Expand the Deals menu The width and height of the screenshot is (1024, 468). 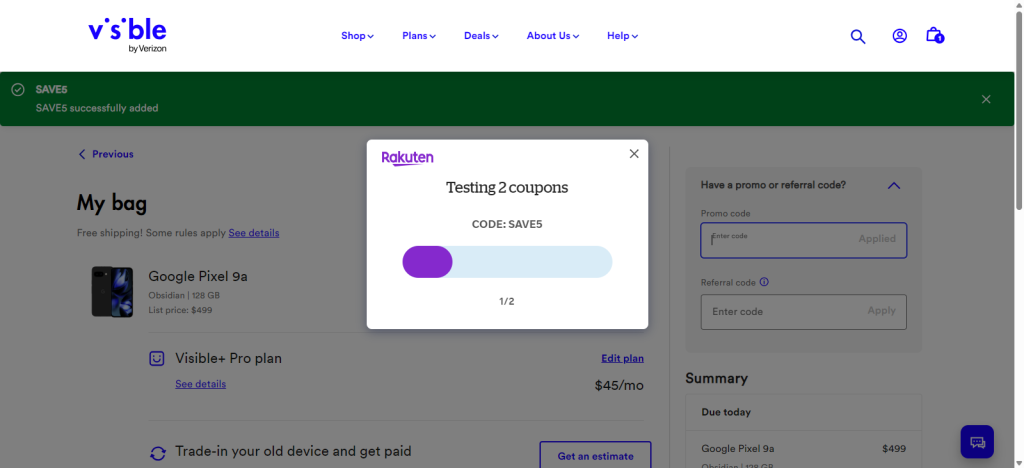[481, 36]
